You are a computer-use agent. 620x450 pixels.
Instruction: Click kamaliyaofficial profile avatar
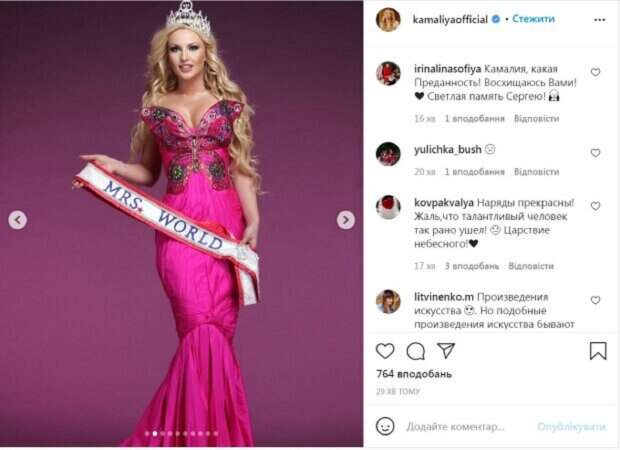click(388, 19)
